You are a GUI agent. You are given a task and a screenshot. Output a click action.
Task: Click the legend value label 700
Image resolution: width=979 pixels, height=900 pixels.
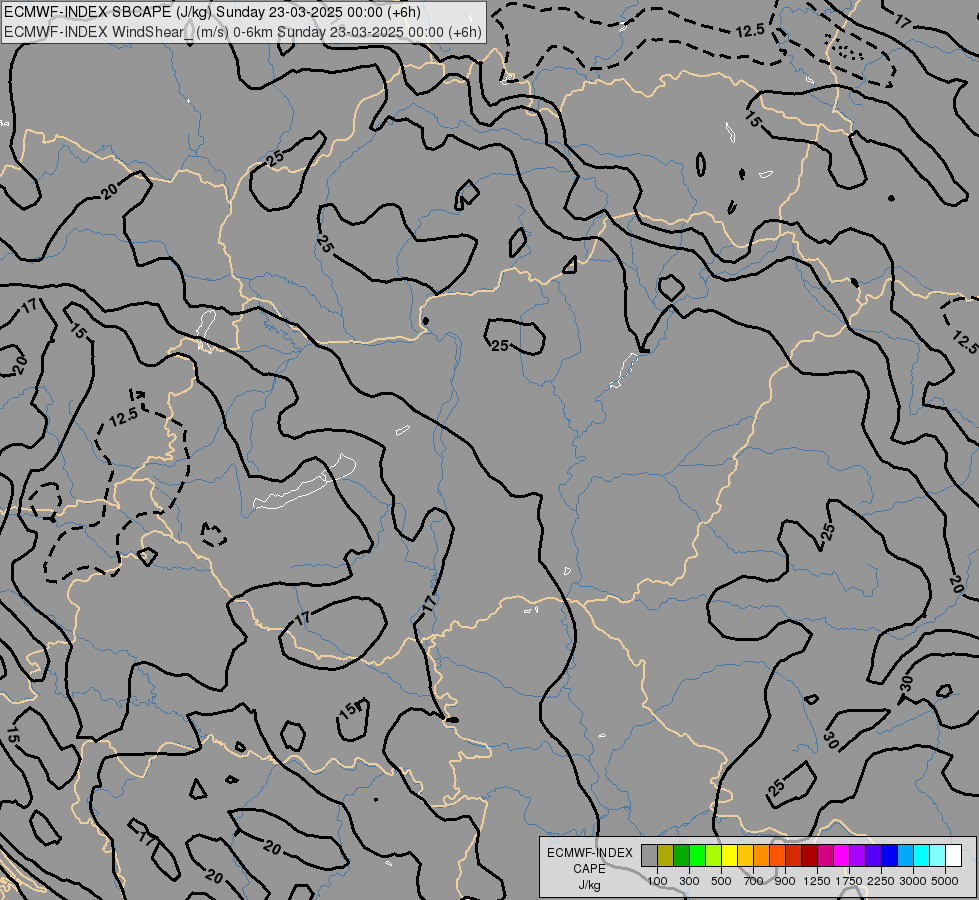(x=753, y=881)
